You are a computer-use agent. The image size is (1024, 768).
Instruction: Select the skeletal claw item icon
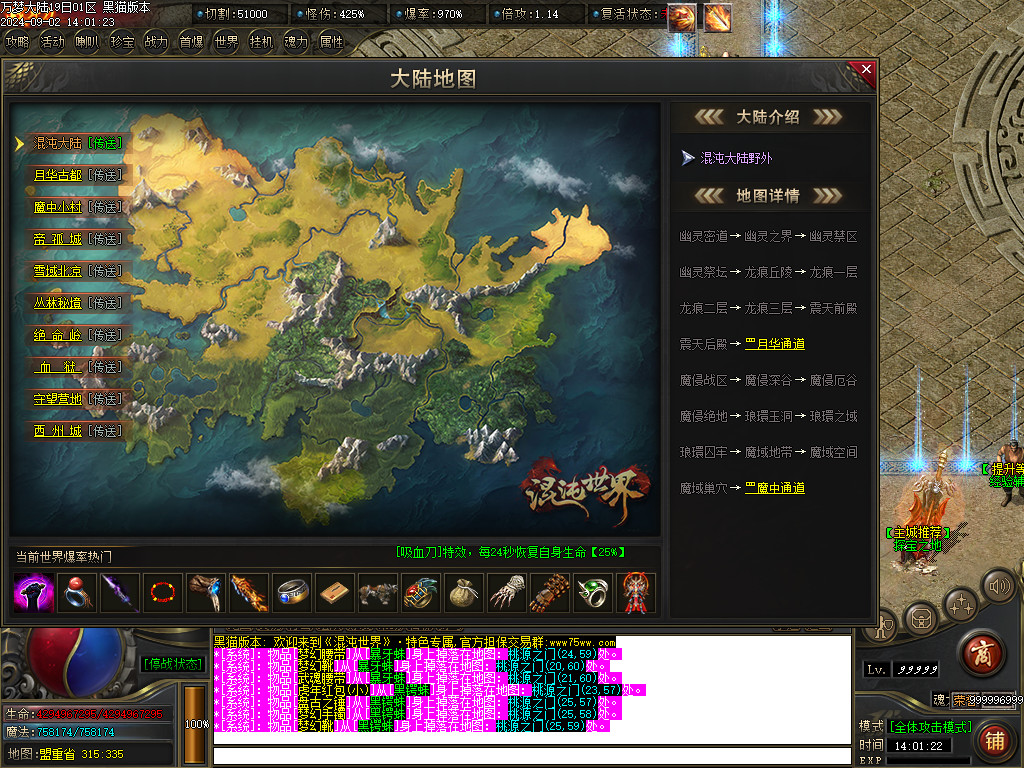506,593
